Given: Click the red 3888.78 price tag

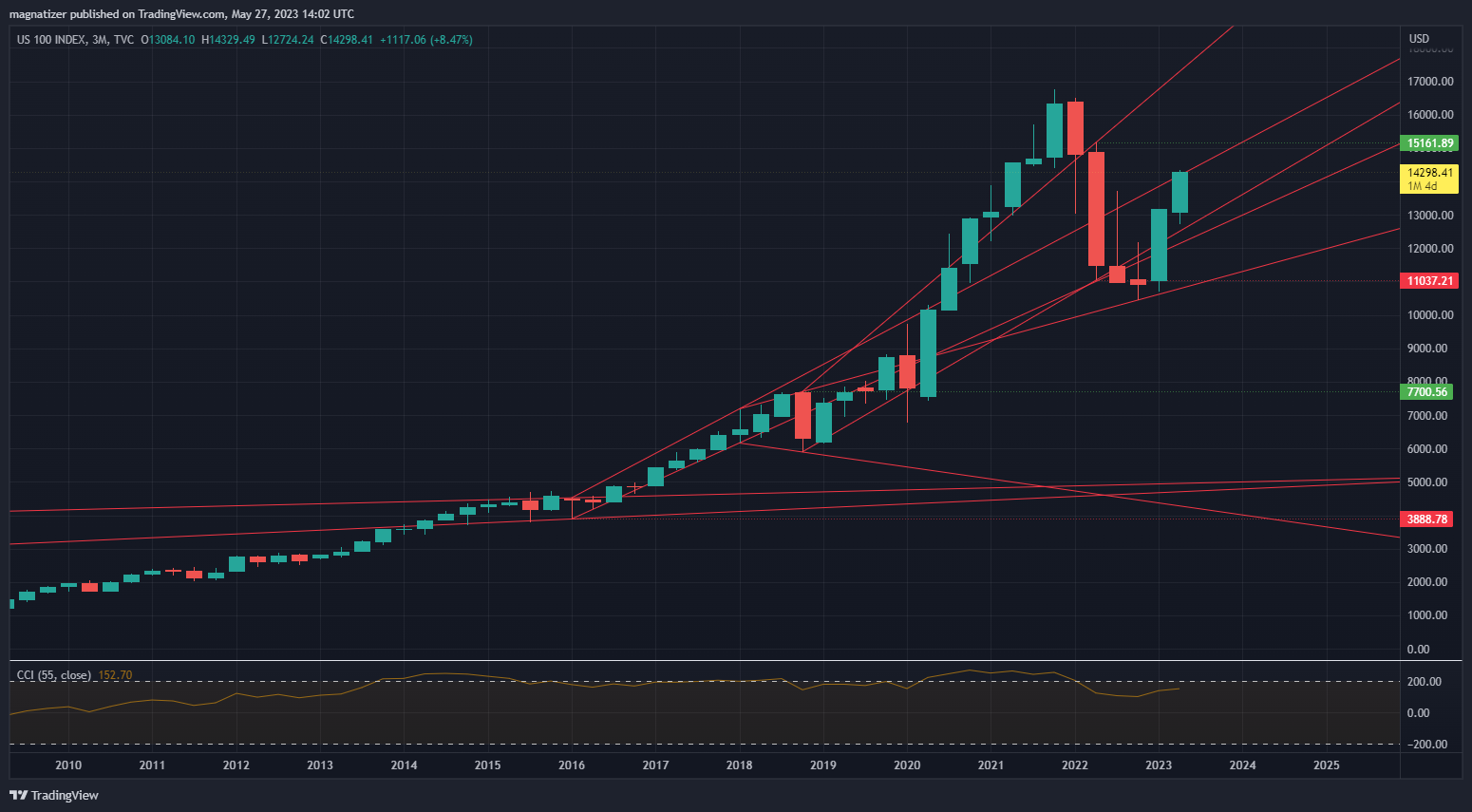Looking at the screenshot, I should pyautogui.click(x=1426, y=519).
